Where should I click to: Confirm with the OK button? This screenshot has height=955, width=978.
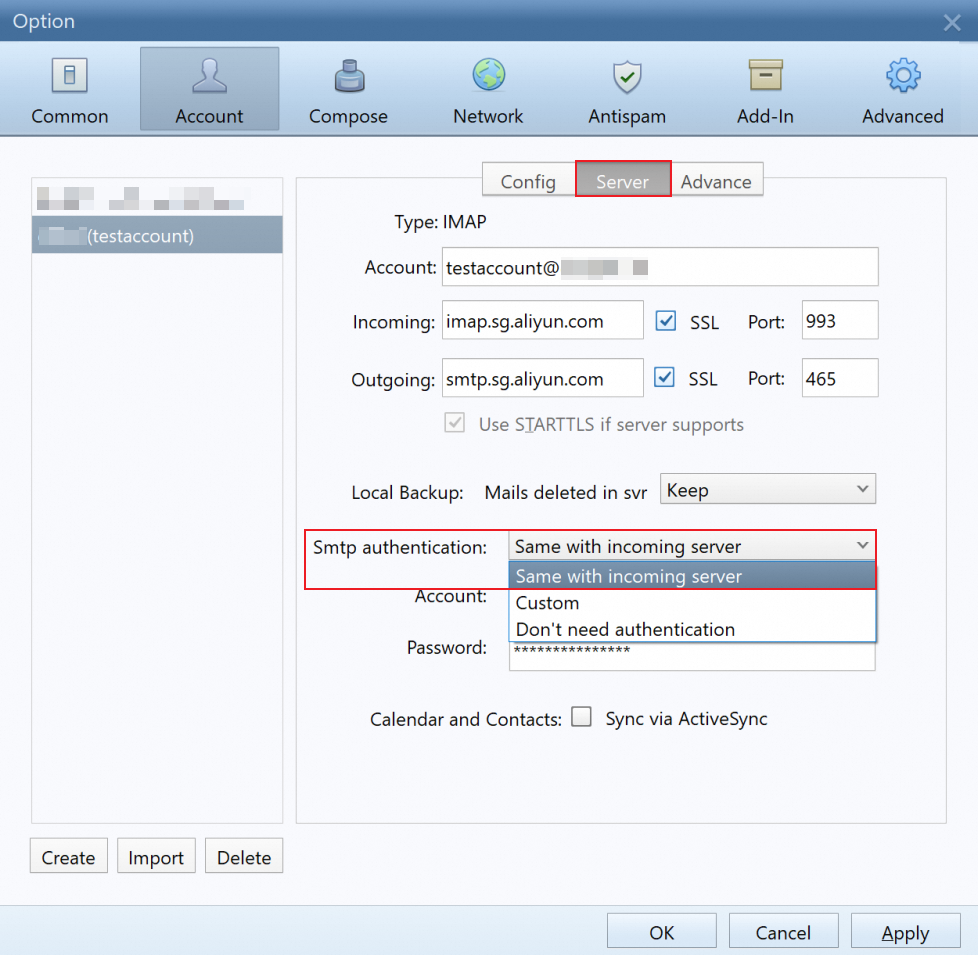662,931
